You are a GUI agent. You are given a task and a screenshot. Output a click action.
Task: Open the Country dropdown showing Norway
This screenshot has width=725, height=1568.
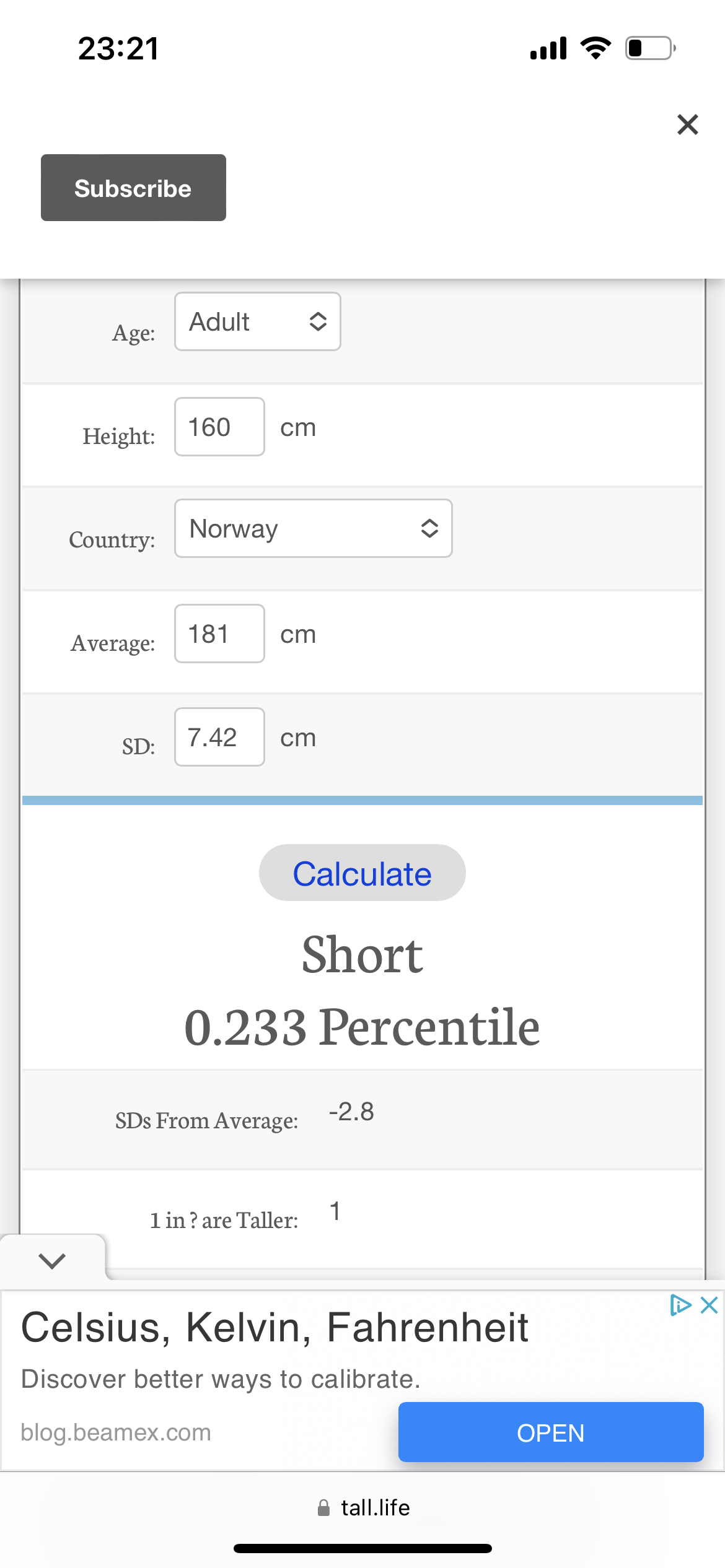(314, 528)
